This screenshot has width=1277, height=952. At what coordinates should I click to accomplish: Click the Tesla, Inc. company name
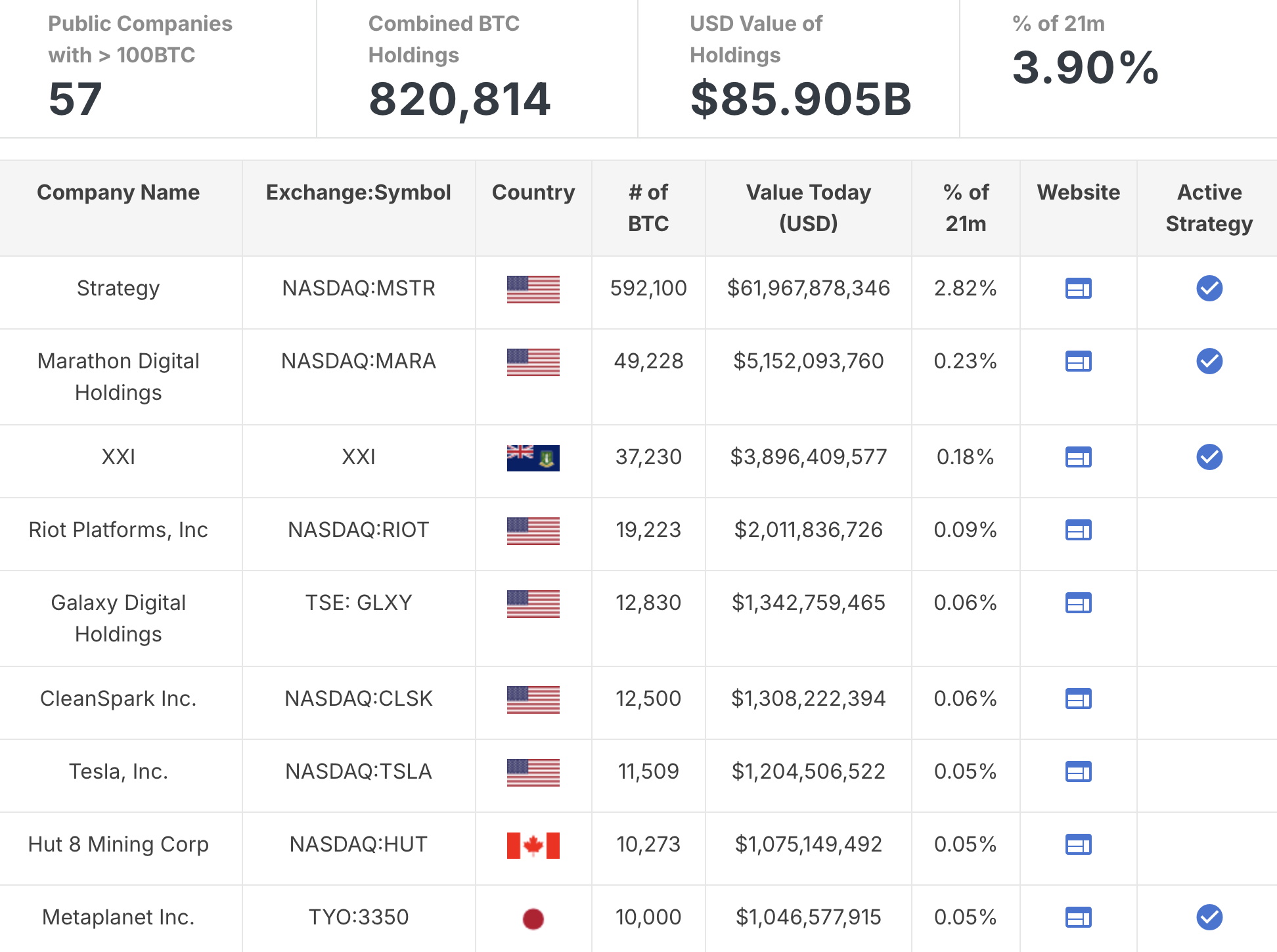click(x=118, y=771)
